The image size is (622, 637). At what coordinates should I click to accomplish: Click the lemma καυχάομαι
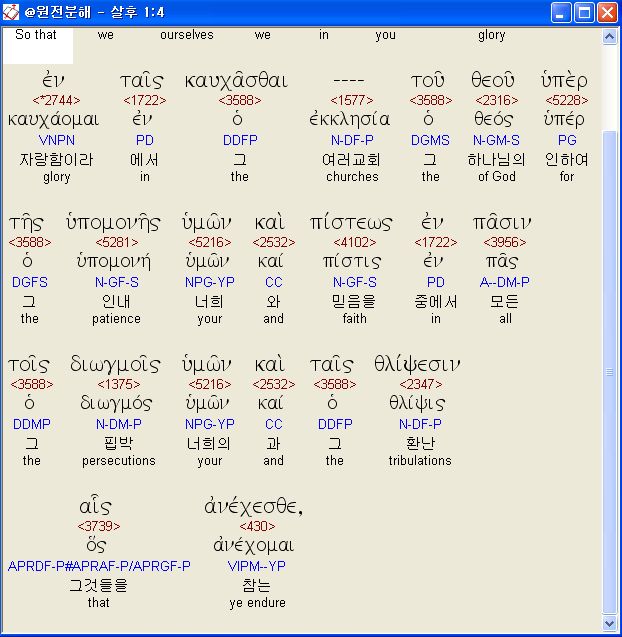click(54, 120)
